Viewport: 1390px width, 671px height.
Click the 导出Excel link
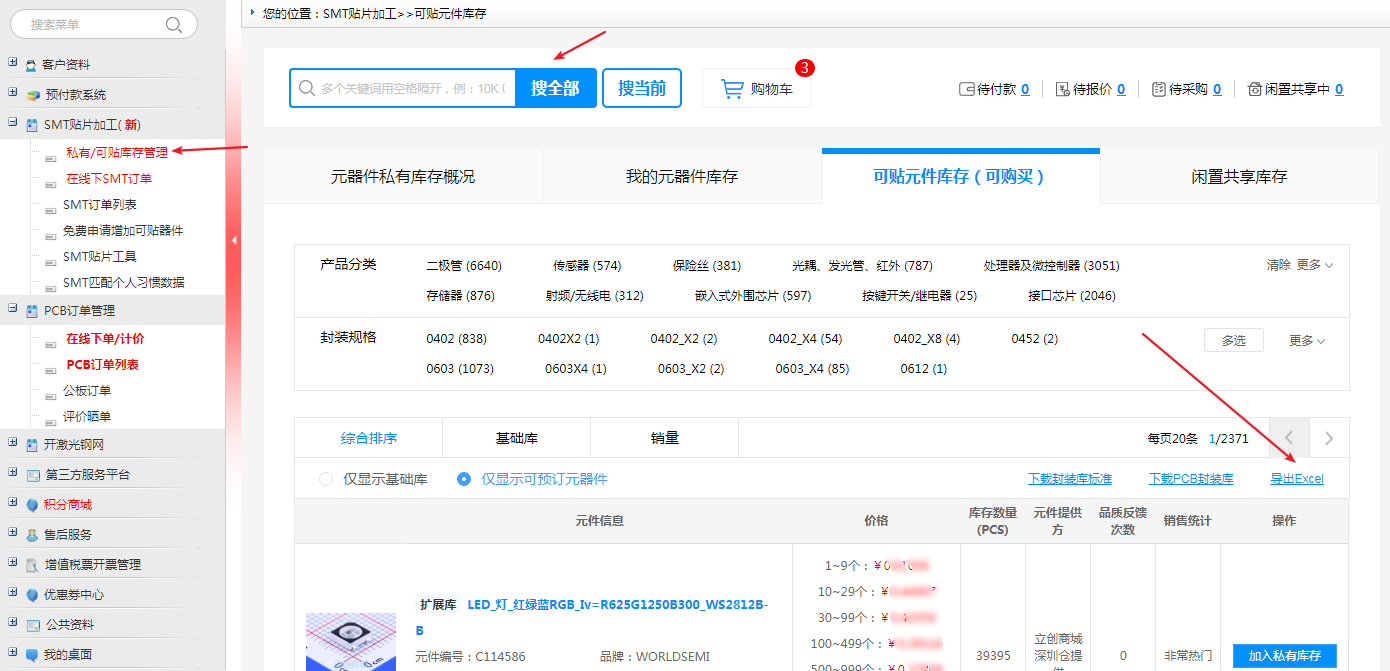tap(1296, 479)
